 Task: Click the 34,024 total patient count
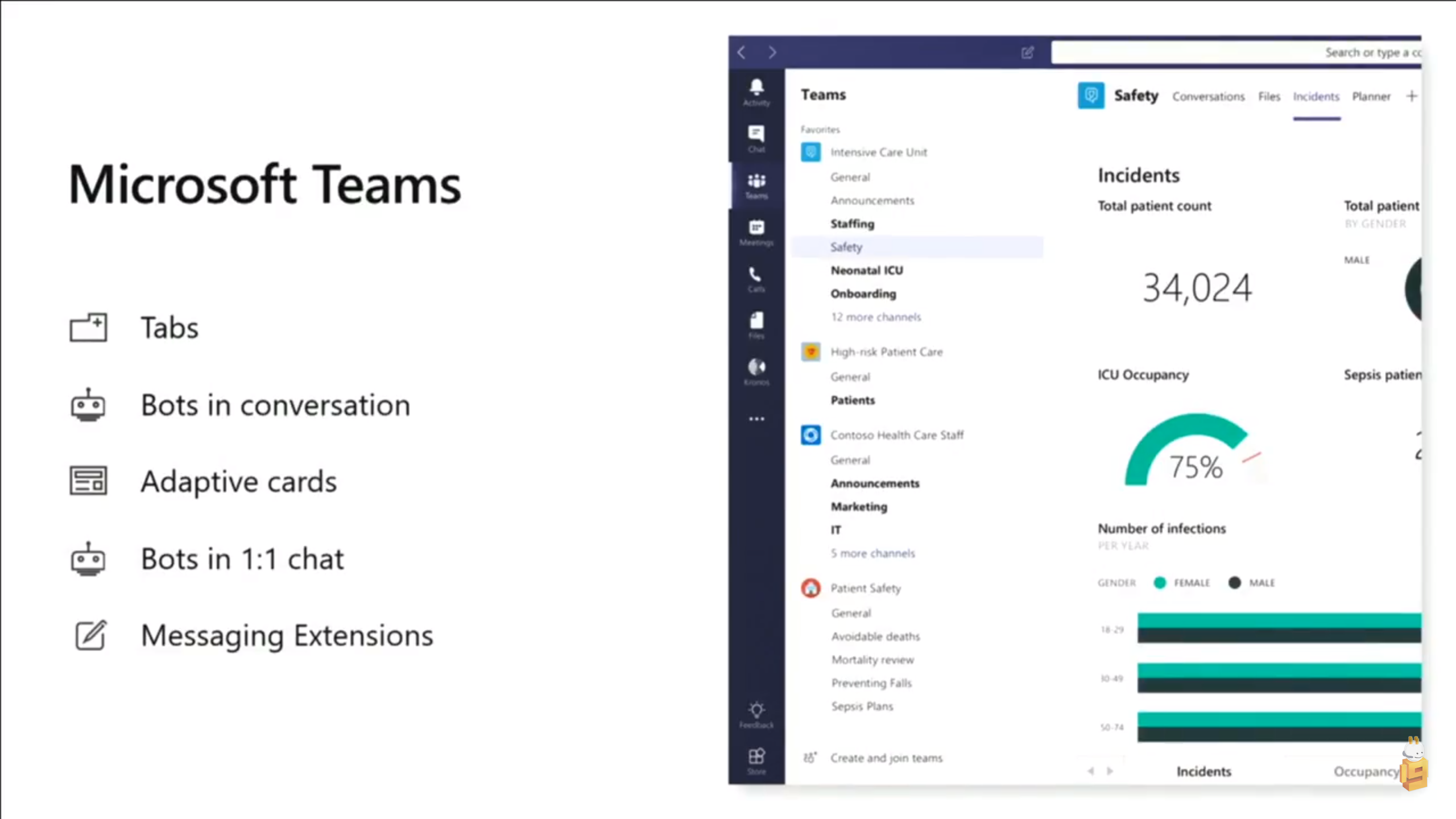[1197, 288]
